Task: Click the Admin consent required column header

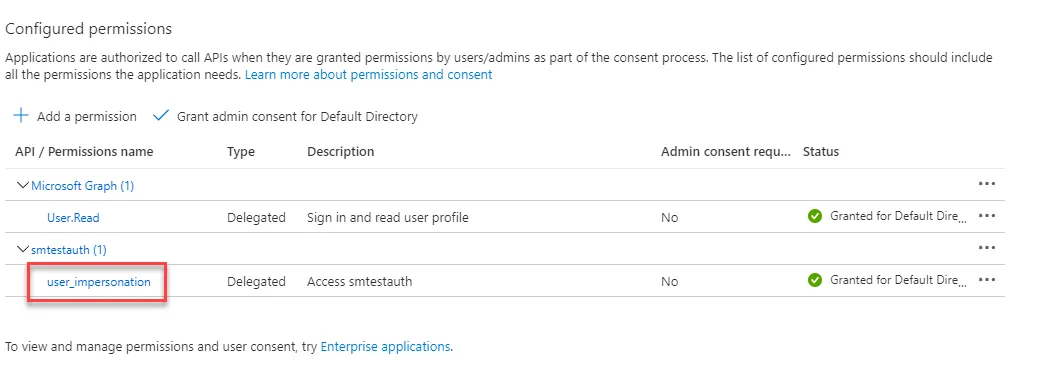Action: 726,151
